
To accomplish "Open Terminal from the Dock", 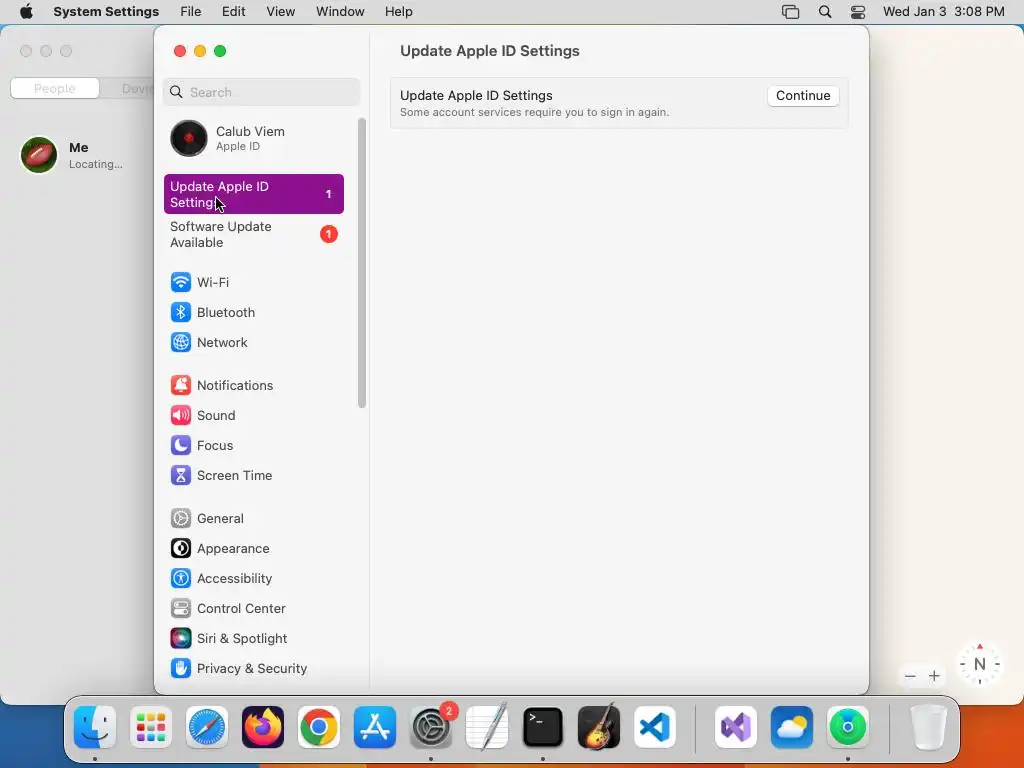I will coord(543,727).
